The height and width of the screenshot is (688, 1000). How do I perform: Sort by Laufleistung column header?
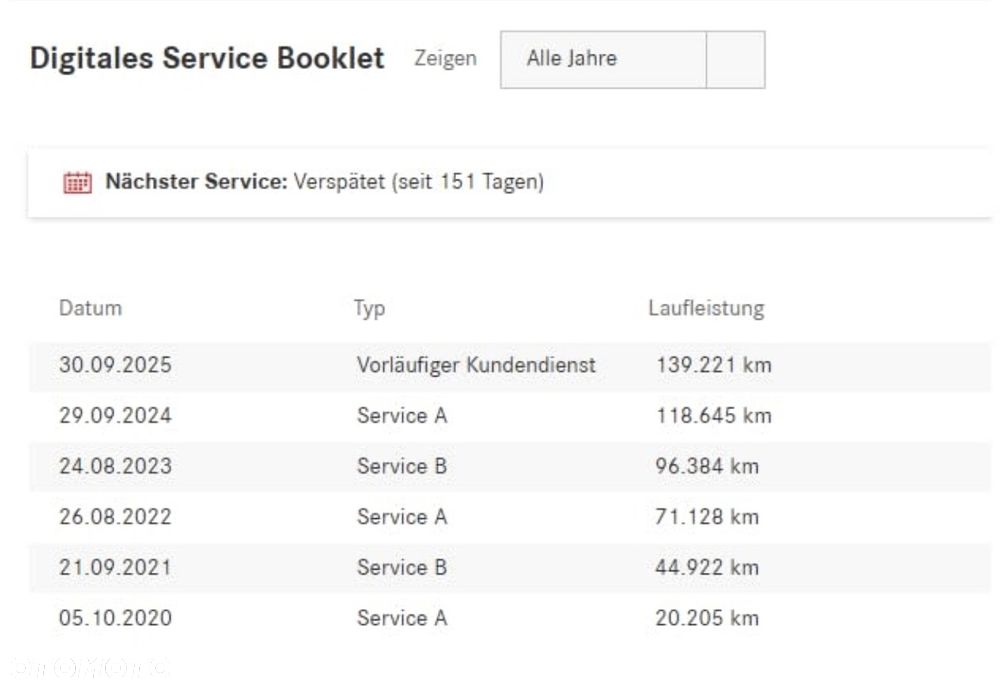point(706,308)
